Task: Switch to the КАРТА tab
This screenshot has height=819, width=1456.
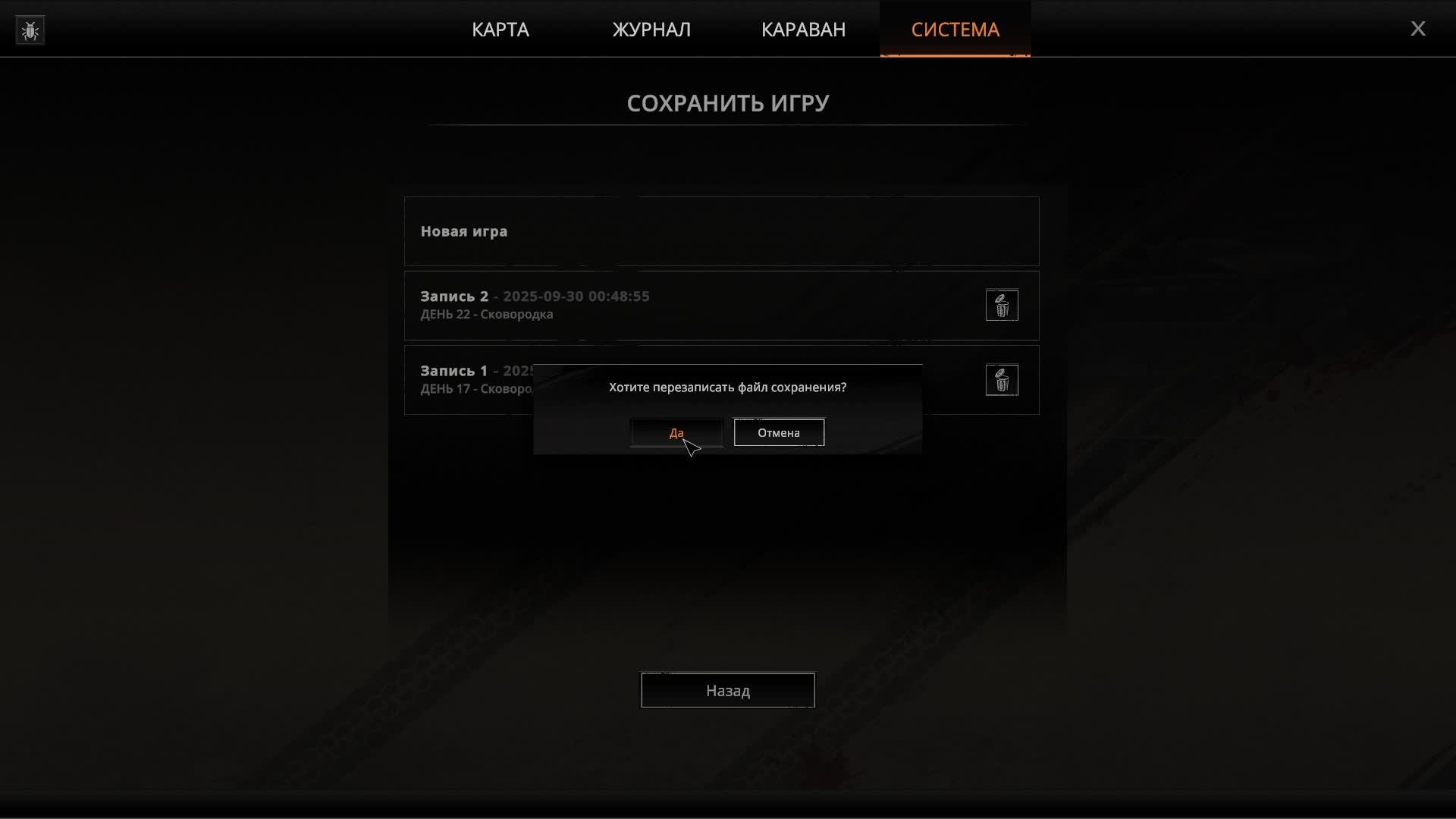Action: 500,30
